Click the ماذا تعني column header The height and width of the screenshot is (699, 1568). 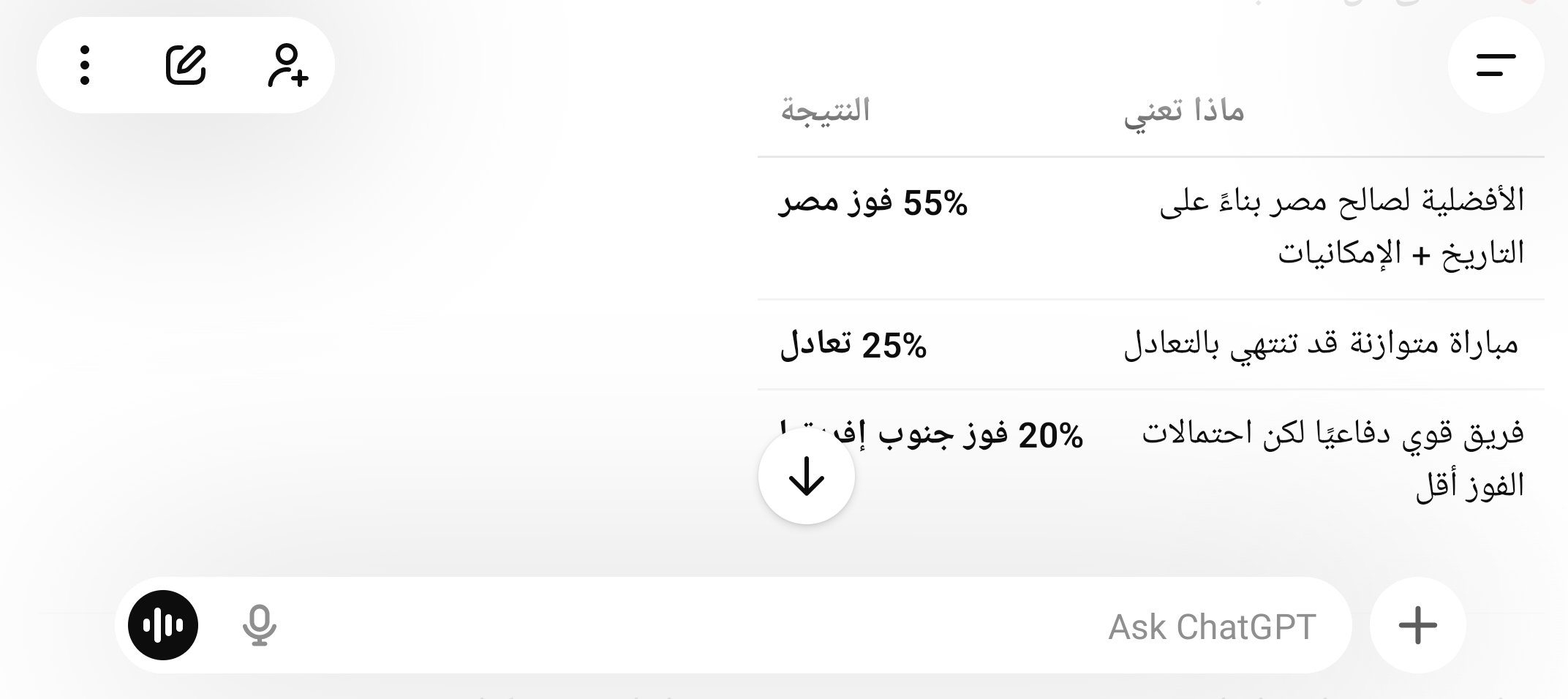[1184, 111]
